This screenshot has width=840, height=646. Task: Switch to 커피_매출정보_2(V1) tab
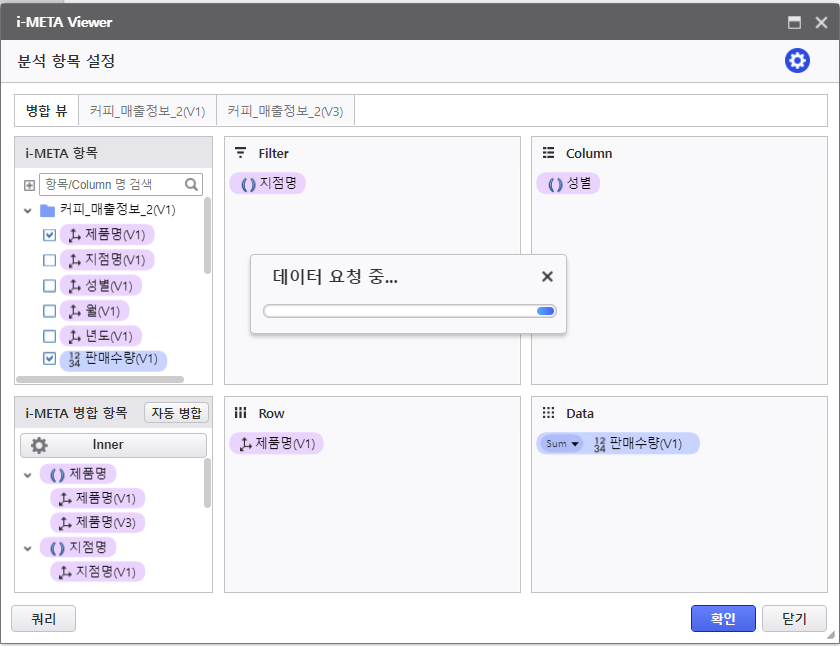point(147,111)
